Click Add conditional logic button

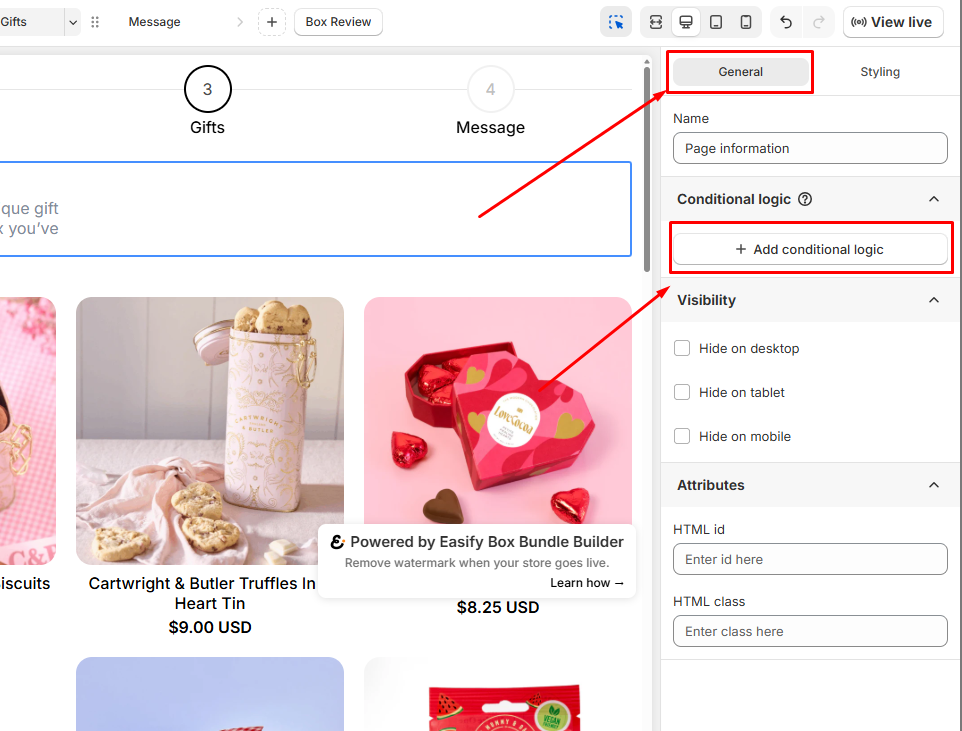coord(809,249)
